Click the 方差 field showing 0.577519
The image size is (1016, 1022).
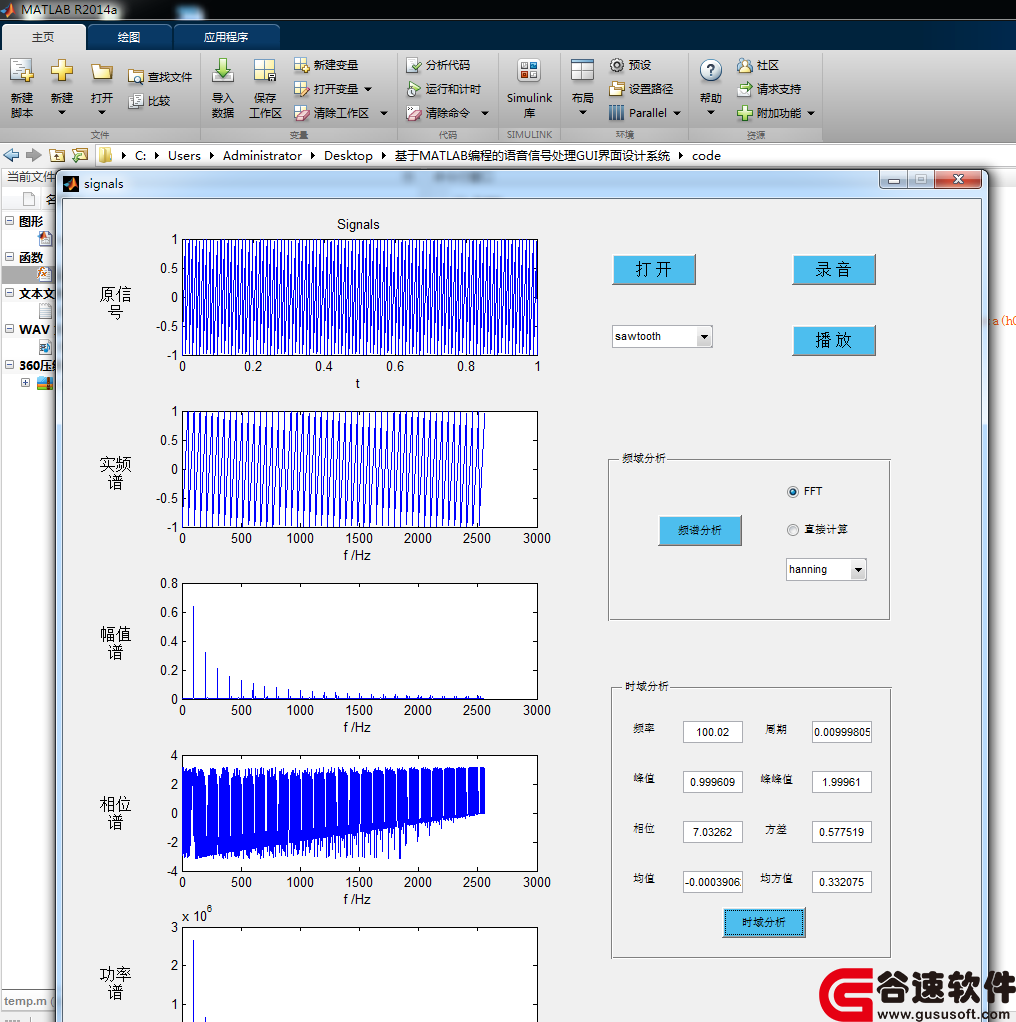841,832
